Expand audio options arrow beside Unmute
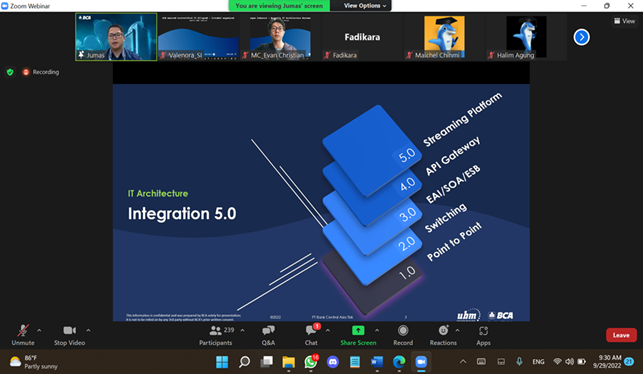Screen dimensions: 643x374 [x=39, y=330]
